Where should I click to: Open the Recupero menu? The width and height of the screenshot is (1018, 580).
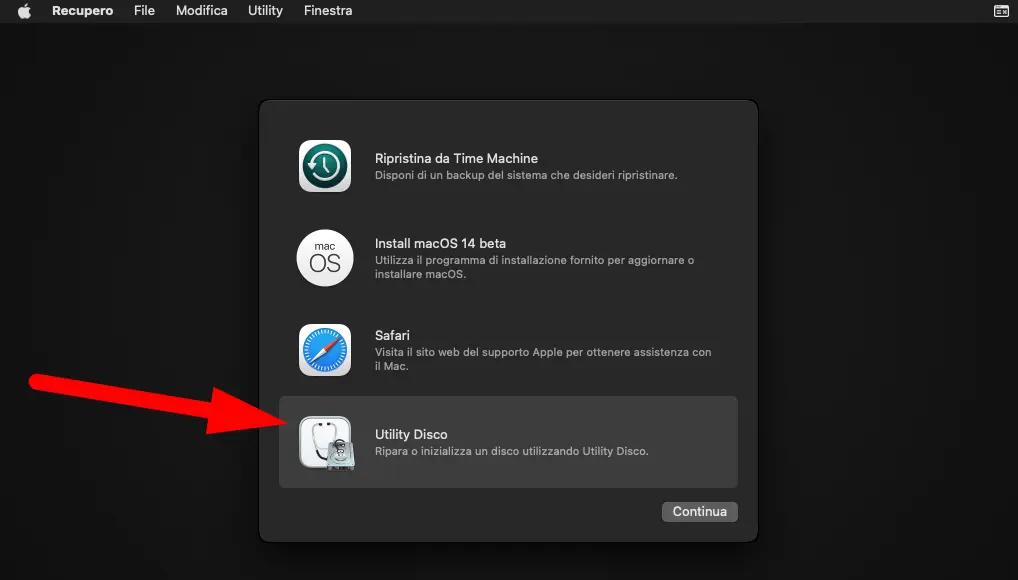pos(82,11)
